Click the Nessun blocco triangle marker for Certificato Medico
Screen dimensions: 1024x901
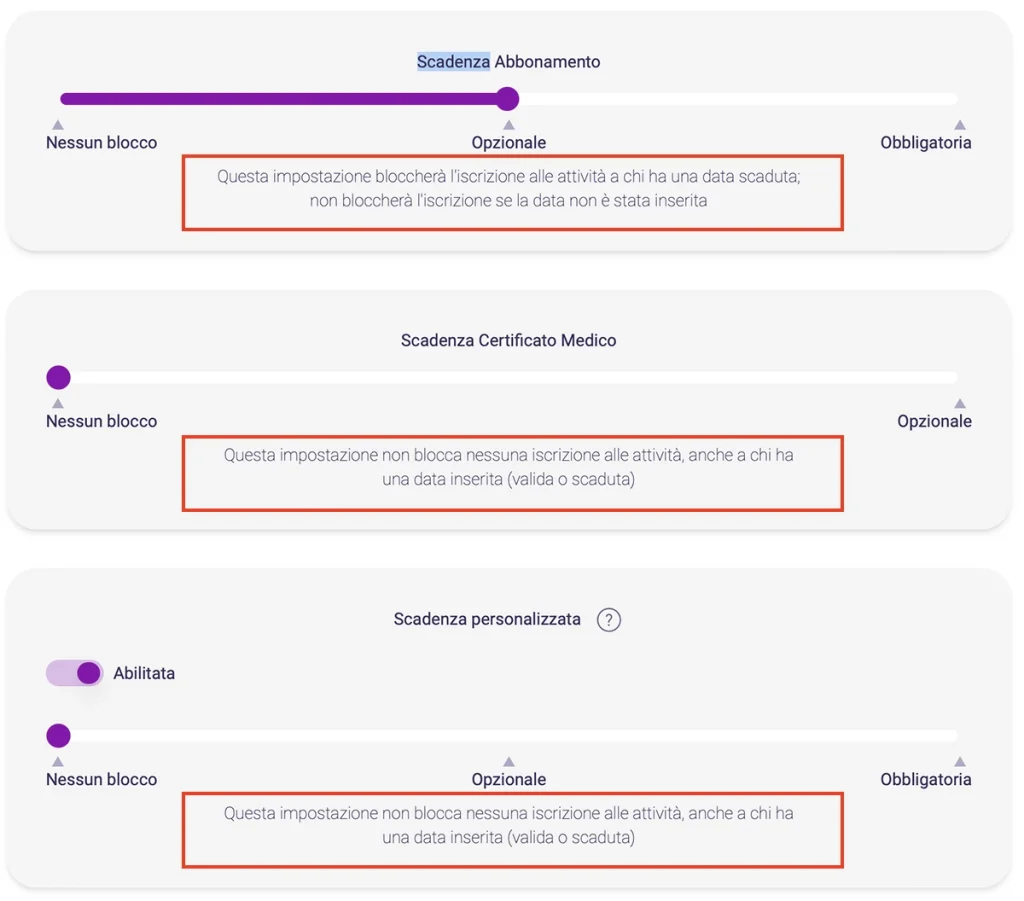click(58, 404)
